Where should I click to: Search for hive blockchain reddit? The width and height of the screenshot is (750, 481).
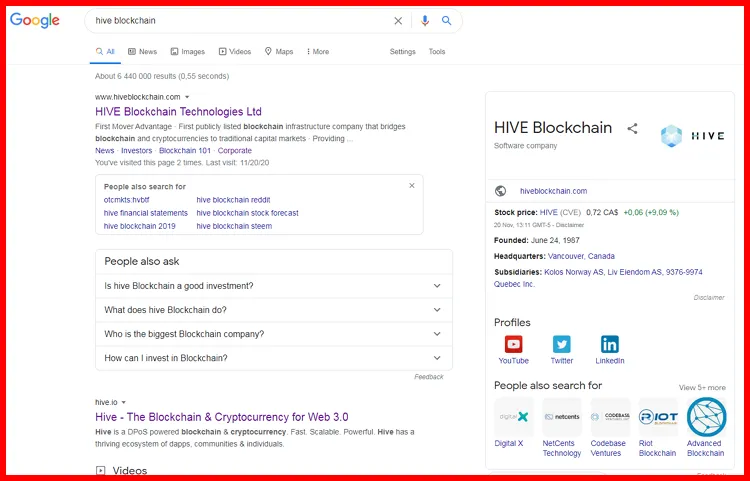pos(233,200)
